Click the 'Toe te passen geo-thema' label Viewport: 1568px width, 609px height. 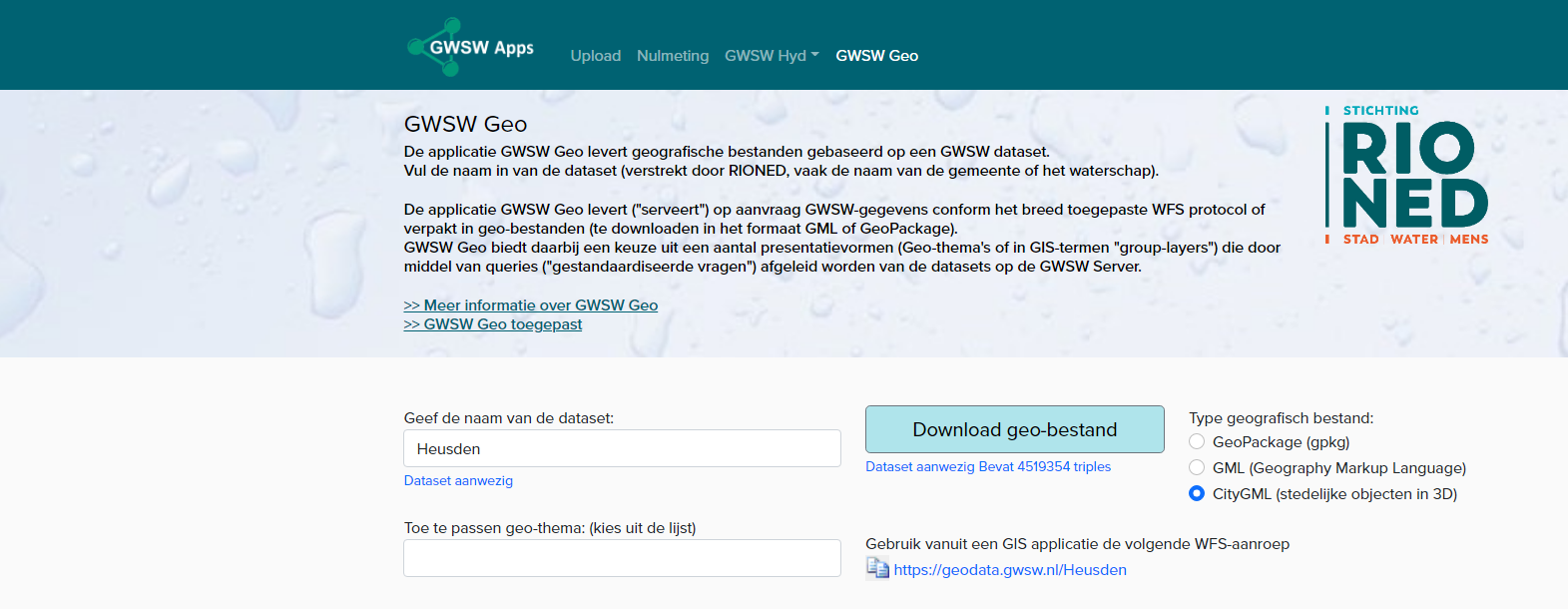pyautogui.click(x=550, y=528)
